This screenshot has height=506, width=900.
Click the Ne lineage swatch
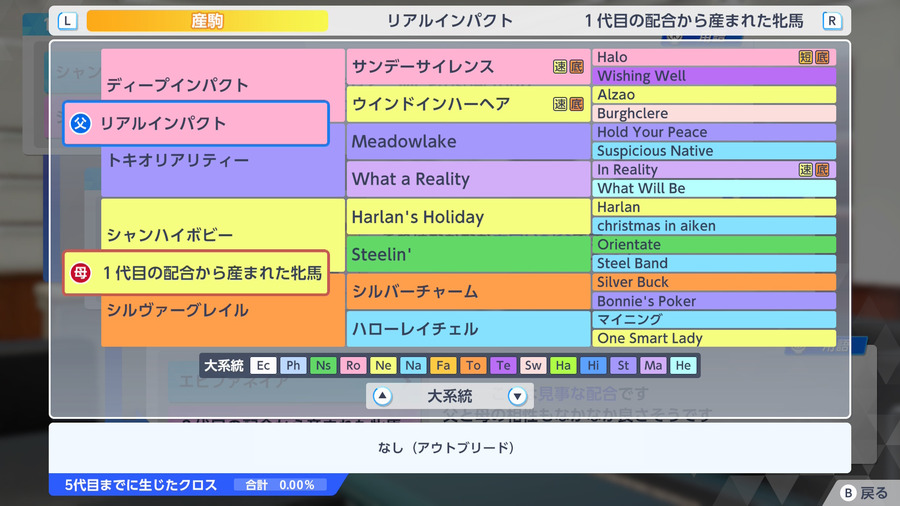383,365
